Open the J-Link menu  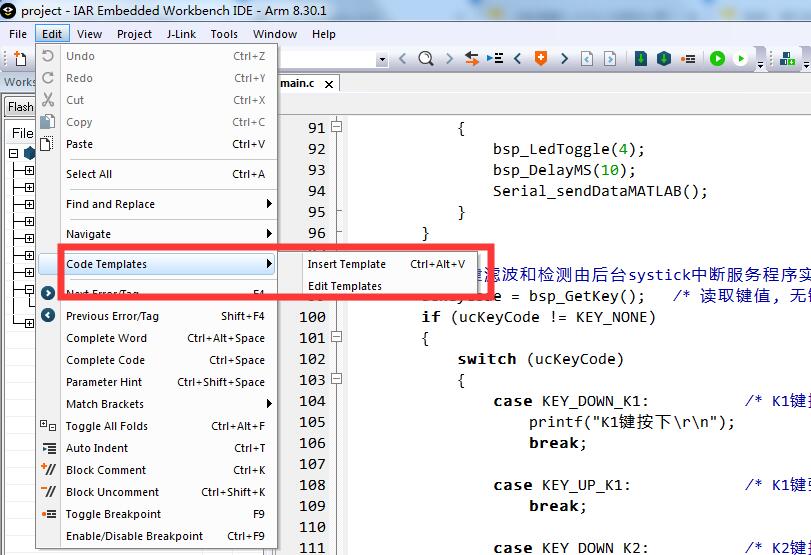click(x=181, y=34)
